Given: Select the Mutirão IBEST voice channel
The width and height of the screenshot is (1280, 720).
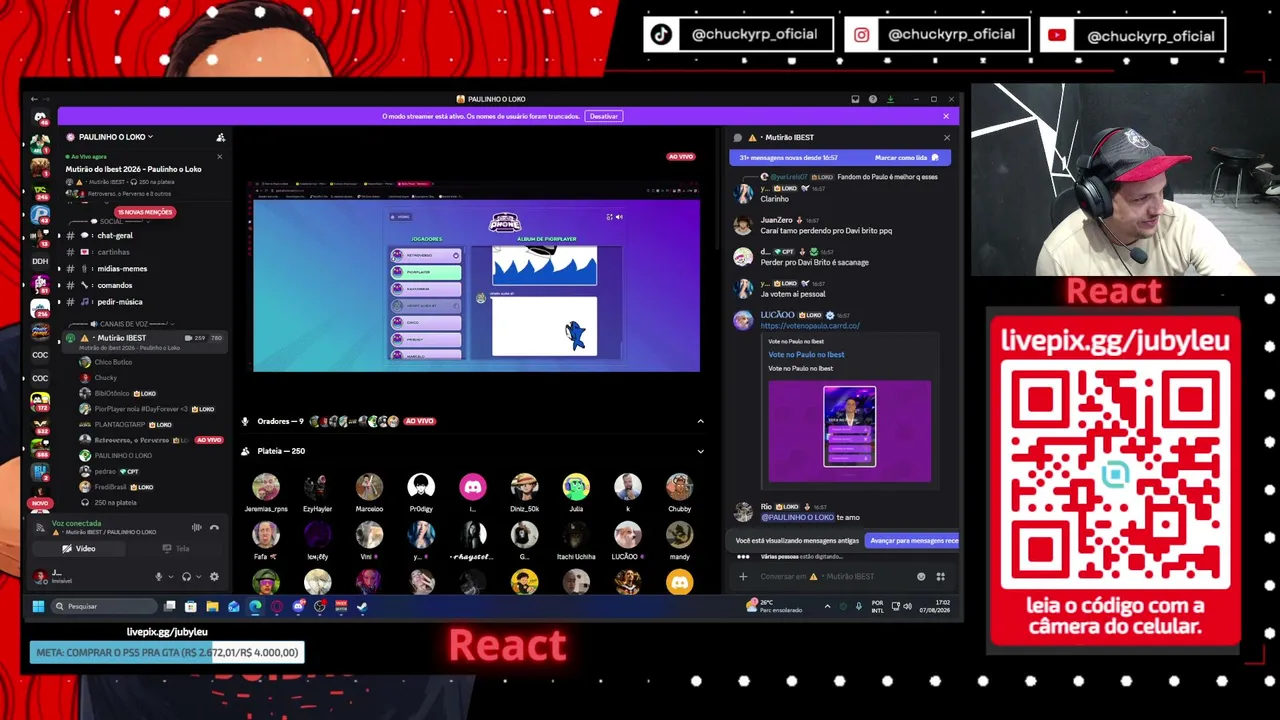Looking at the screenshot, I should coord(146,341).
